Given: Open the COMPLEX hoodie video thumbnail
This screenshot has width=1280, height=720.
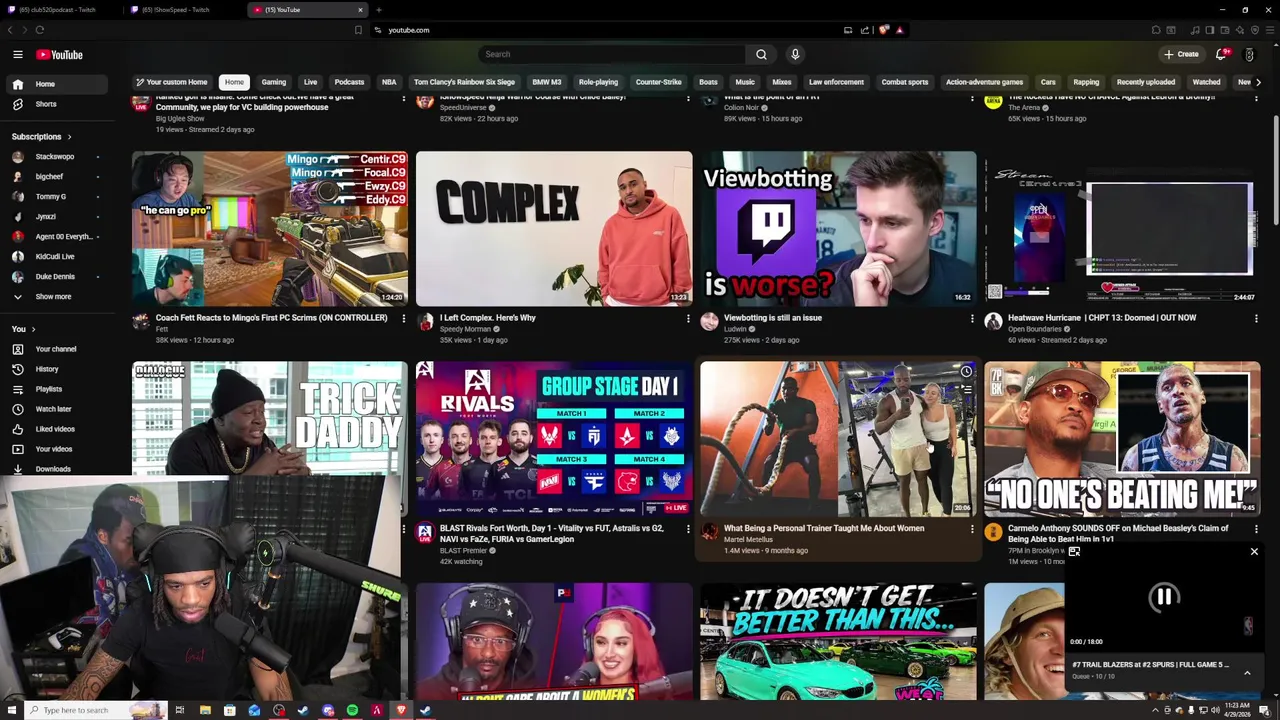Looking at the screenshot, I should (554, 229).
